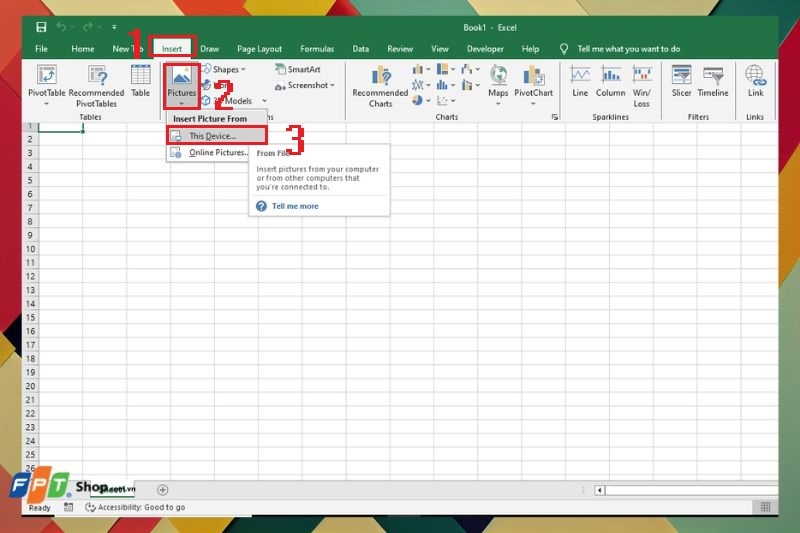Follow the Tell me more link
Screen dimensions: 800x533
[295, 206]
